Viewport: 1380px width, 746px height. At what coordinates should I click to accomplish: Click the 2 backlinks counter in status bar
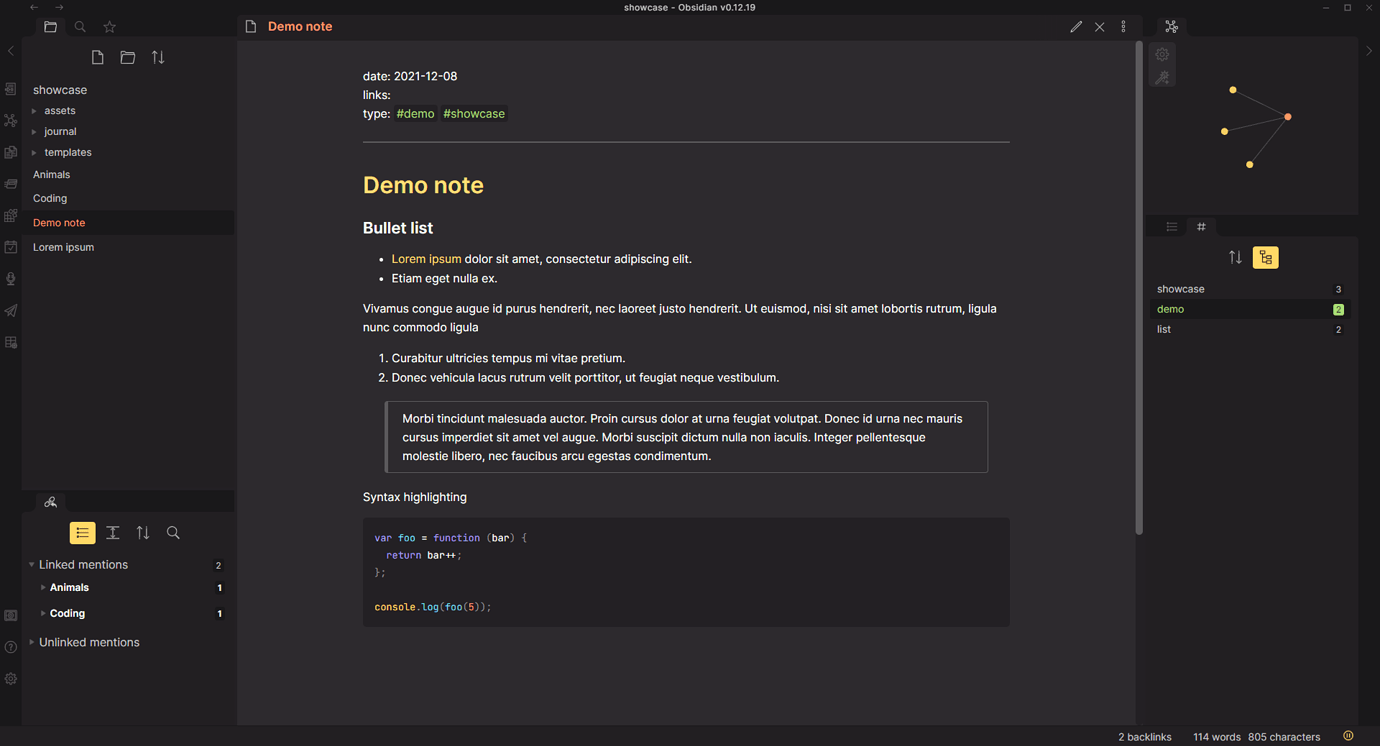[1144, 737]
